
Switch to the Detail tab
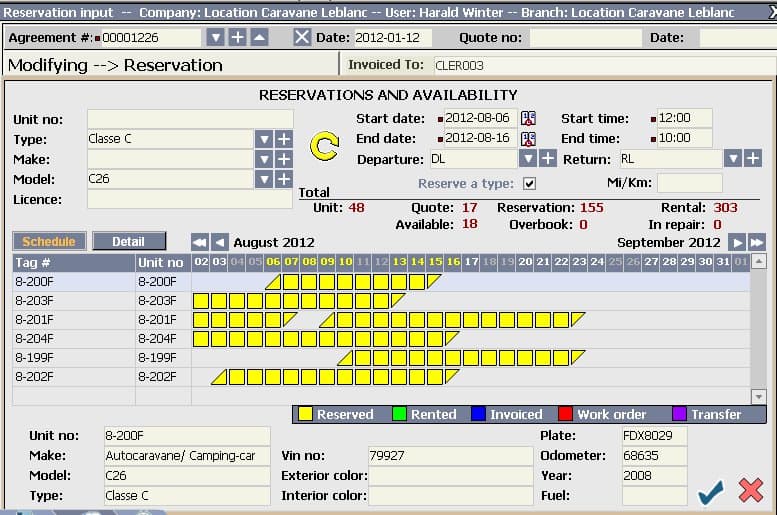pyautogui.click(x=128, y=242)
